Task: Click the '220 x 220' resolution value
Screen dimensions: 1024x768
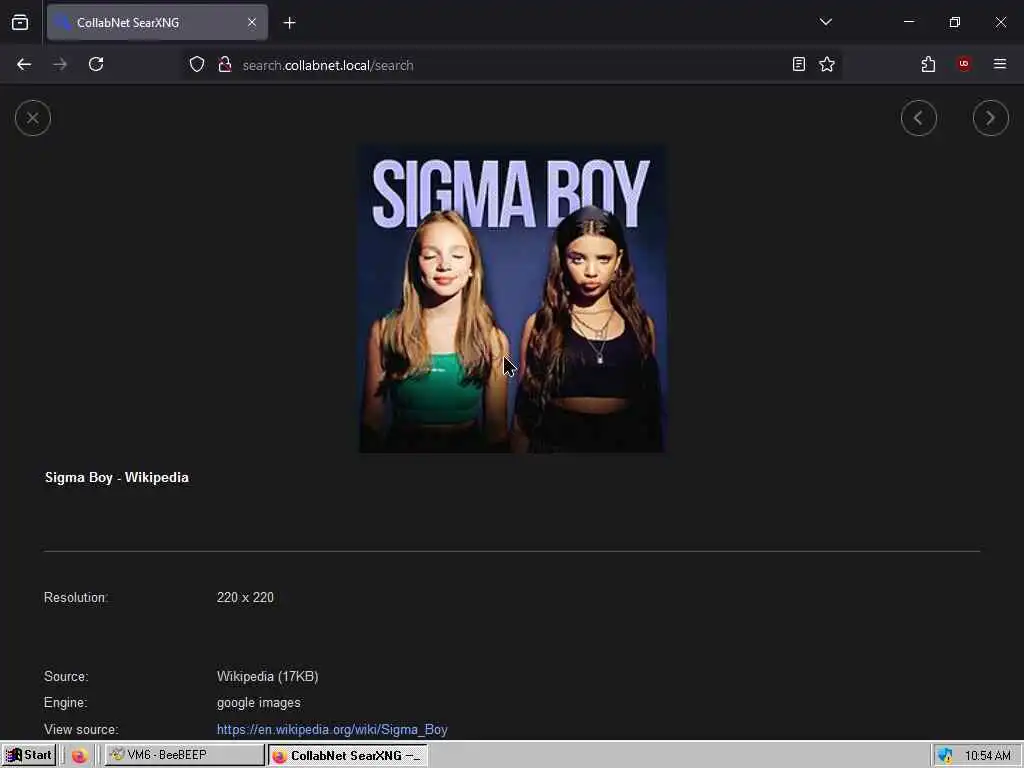Action: click(x=246, y=598)
